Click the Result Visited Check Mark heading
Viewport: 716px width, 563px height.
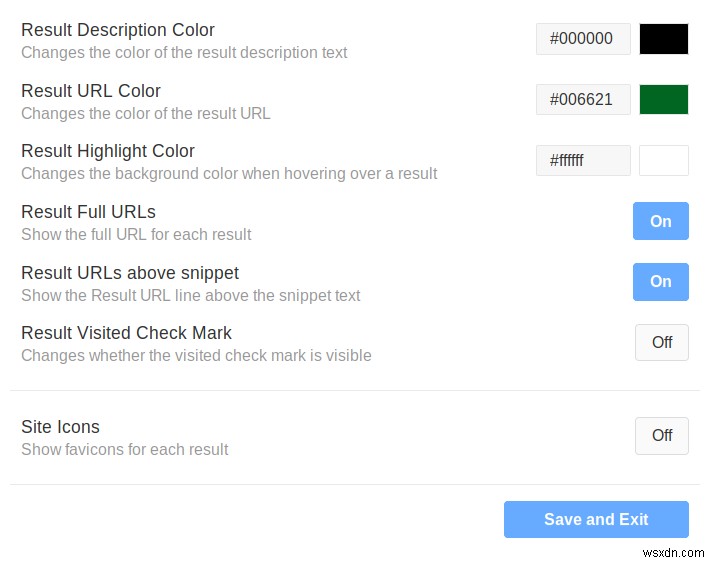coord(126,333)
